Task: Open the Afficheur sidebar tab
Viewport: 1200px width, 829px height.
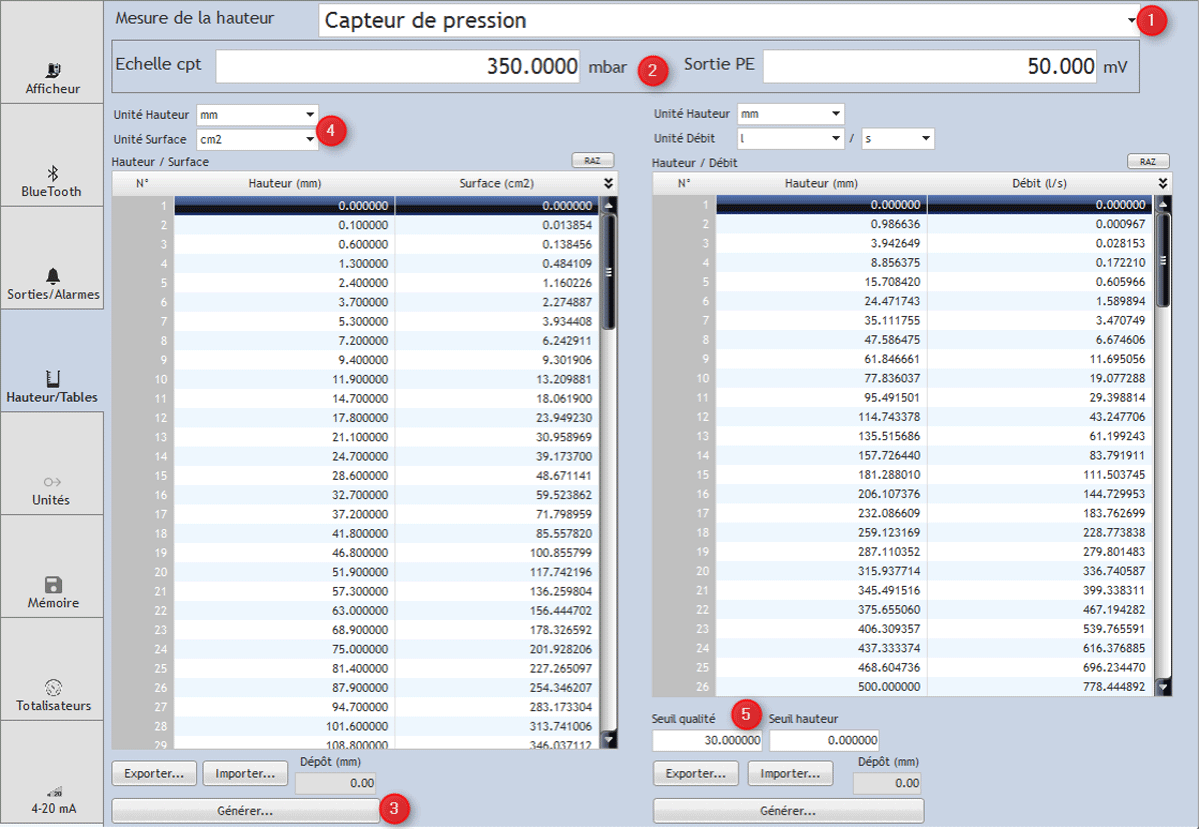Action: pos(52,52)
